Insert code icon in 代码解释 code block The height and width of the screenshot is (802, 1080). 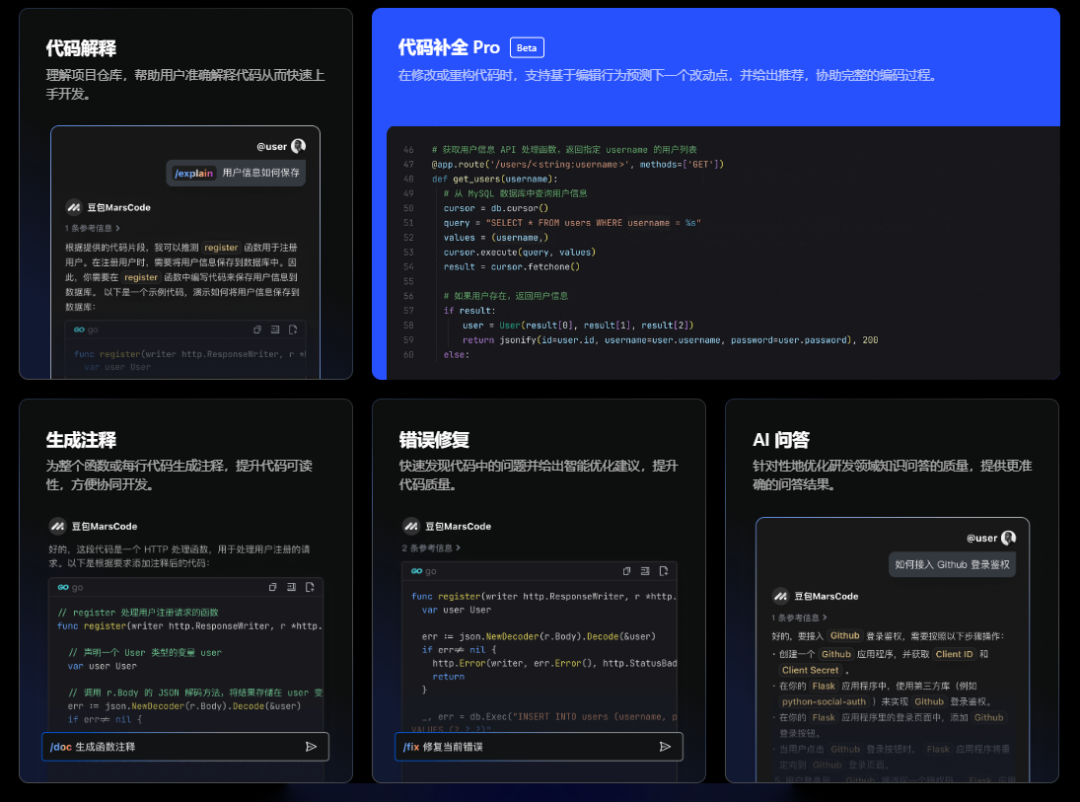275,329
